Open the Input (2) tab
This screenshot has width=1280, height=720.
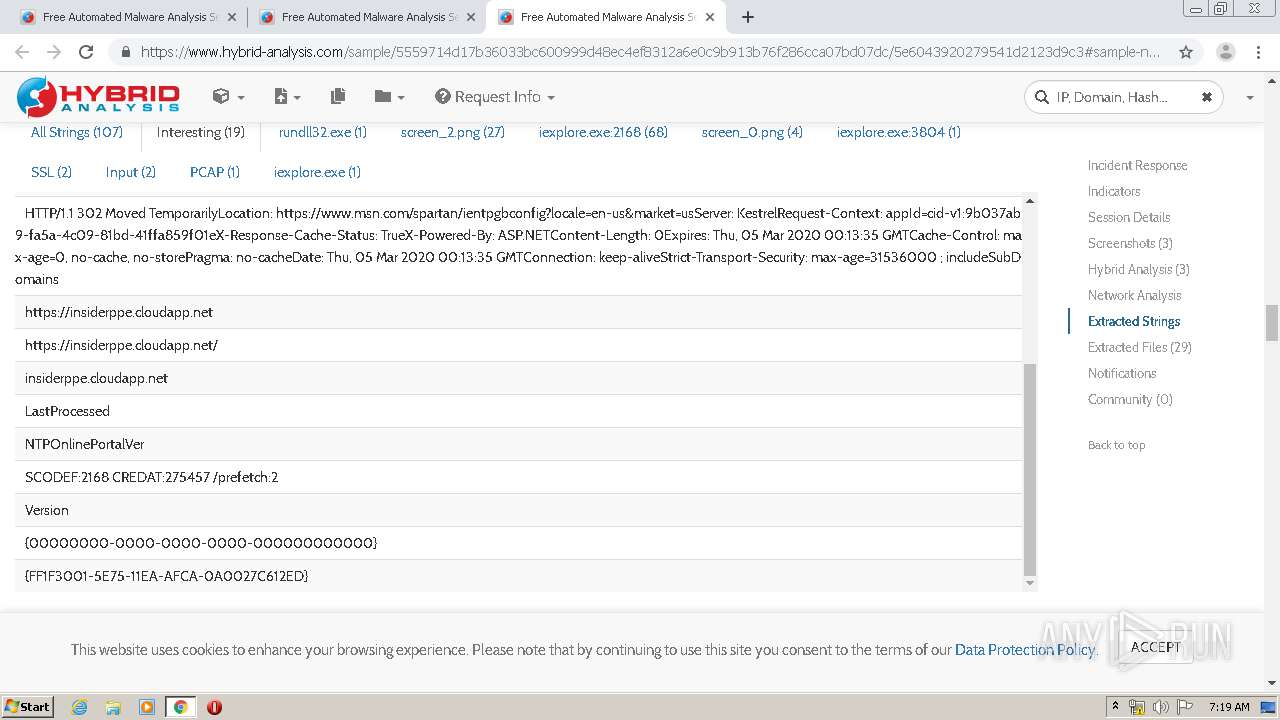[x=131, y=172]
